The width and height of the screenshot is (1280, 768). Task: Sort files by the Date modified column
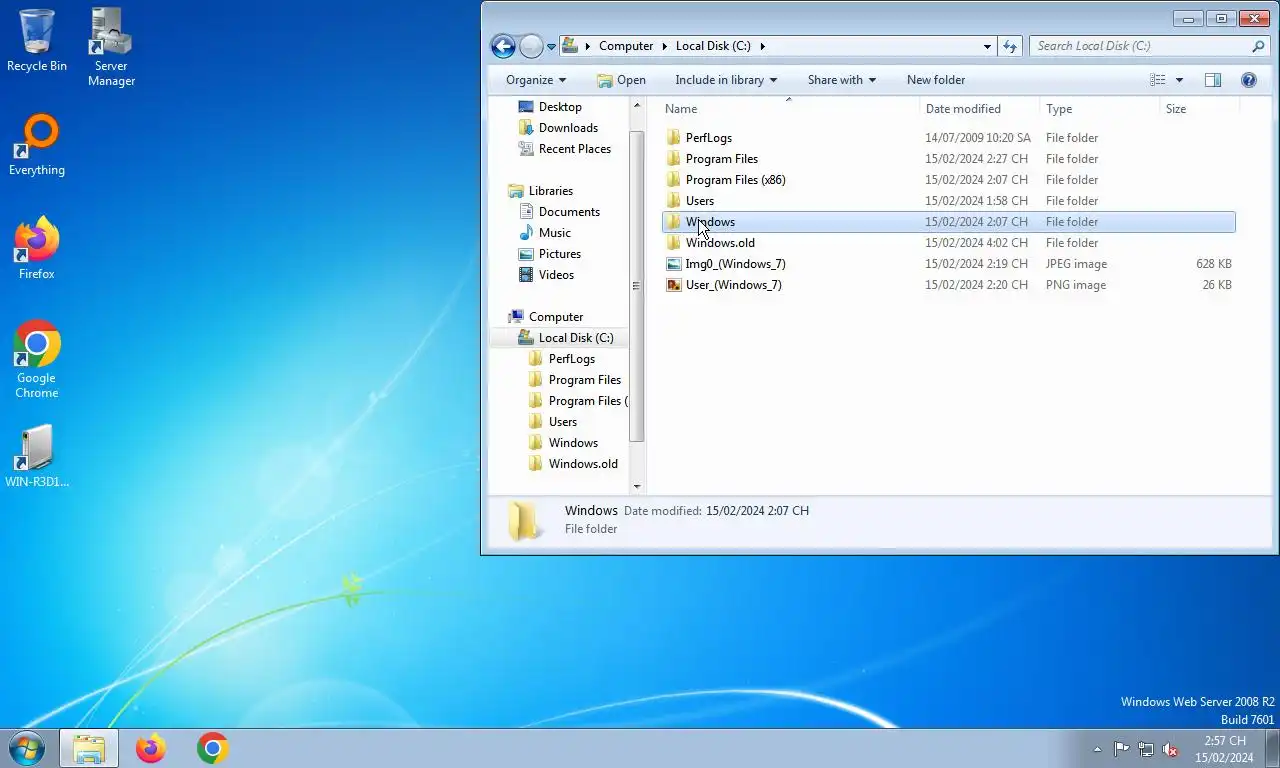[979, 109]
